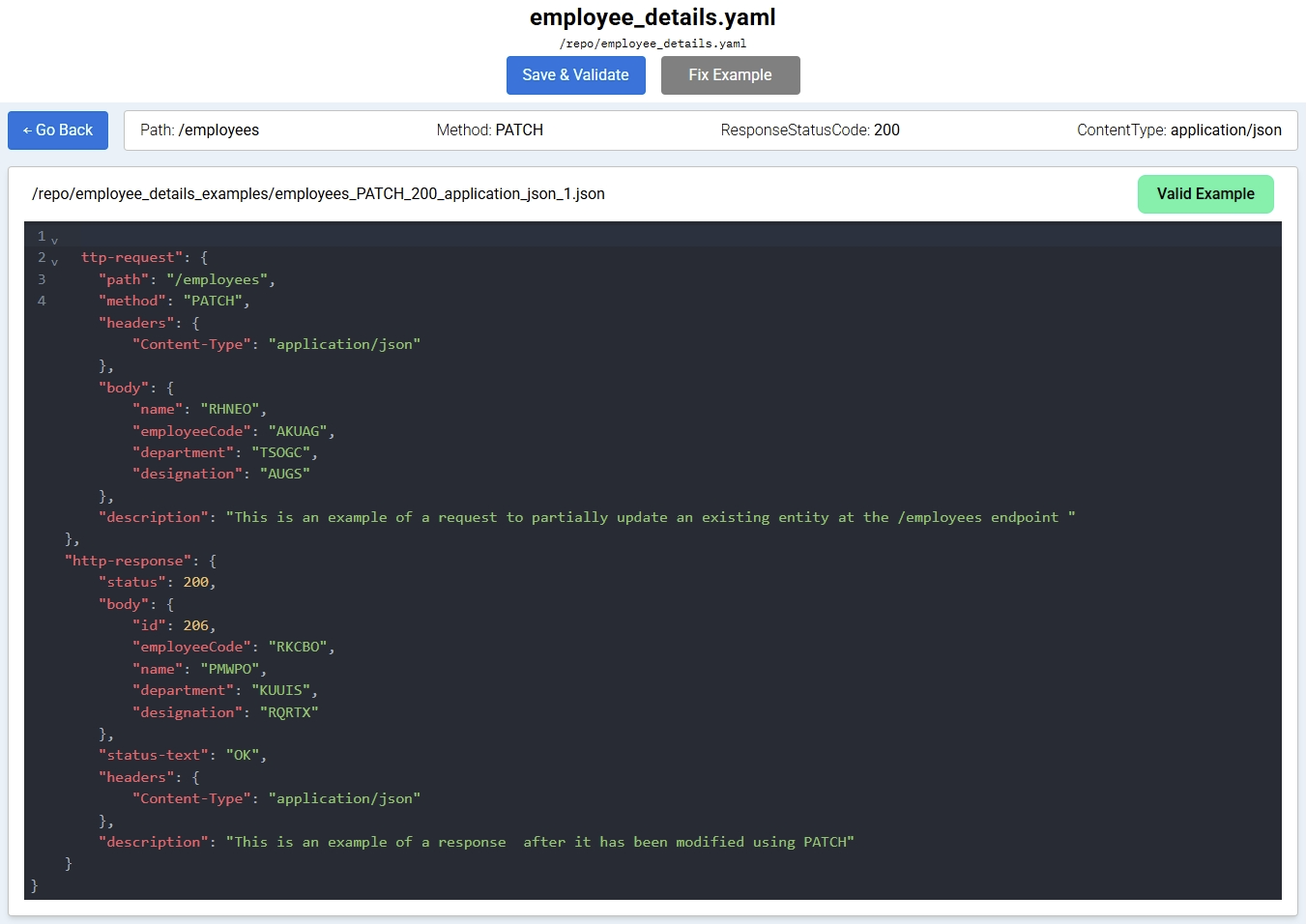Viewport: 1306px width, 924px height.
Task: Click the example JSON file path label
Action: 318,194
